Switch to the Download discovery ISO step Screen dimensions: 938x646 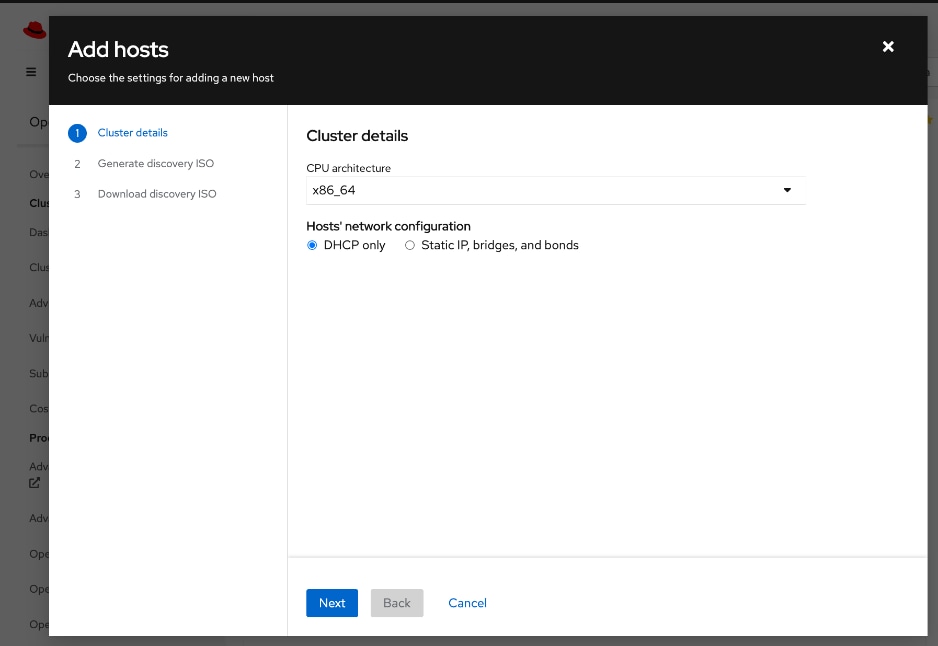tap(157, 193)
